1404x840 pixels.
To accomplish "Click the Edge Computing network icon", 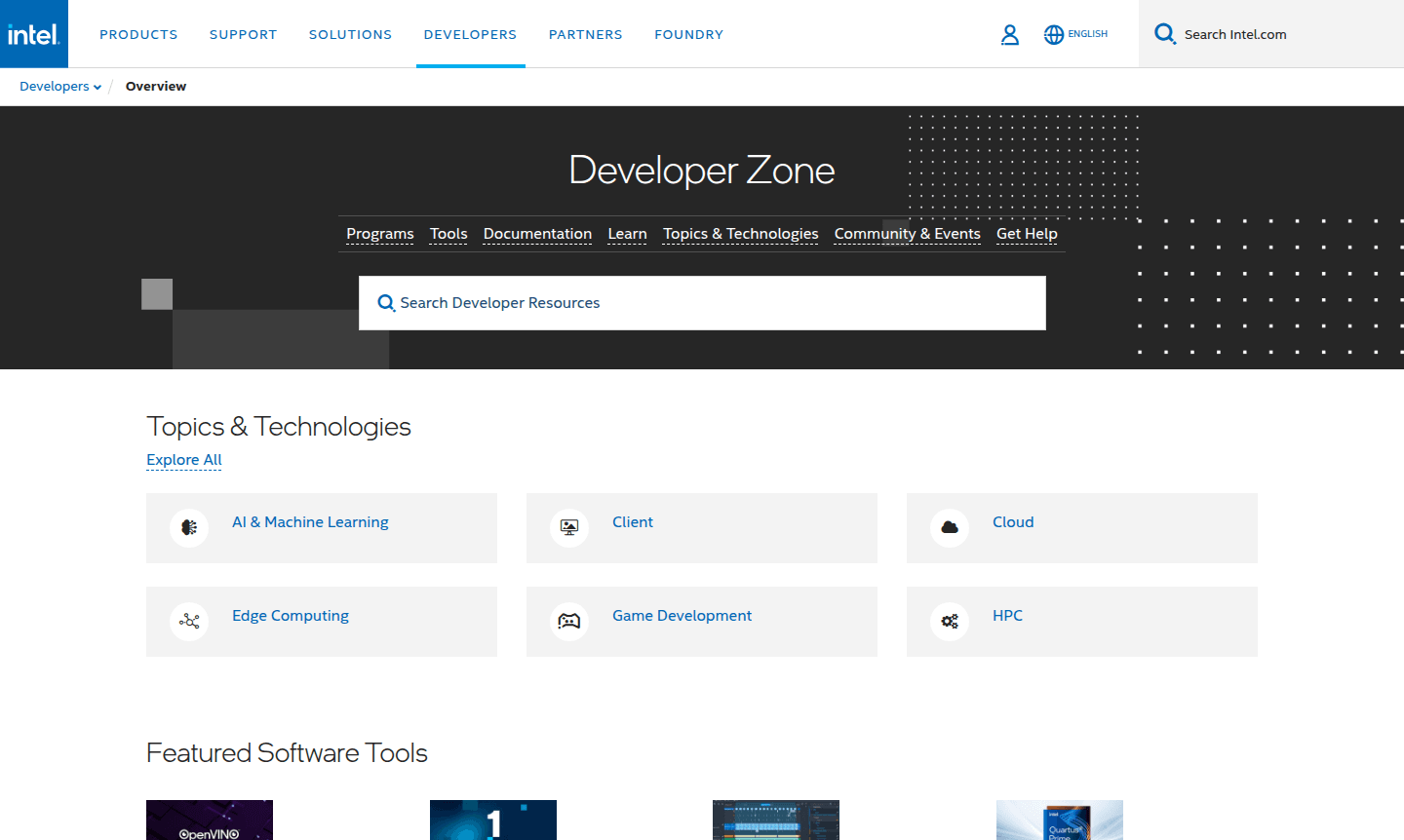I will tap(189, 621).
